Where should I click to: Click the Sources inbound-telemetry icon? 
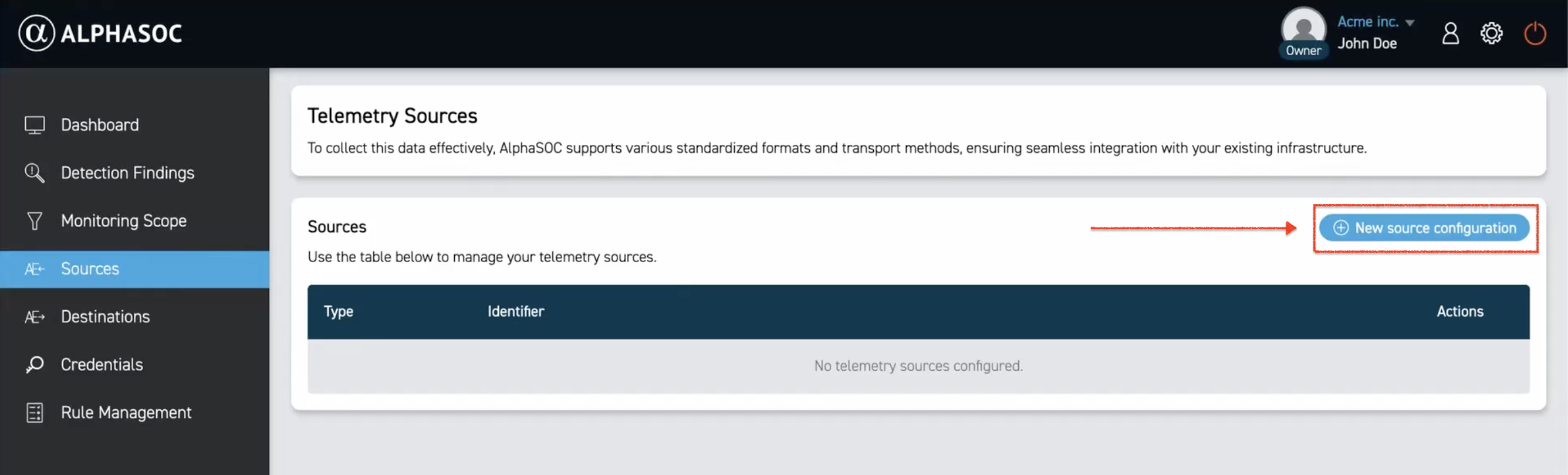tap(35, 268)
